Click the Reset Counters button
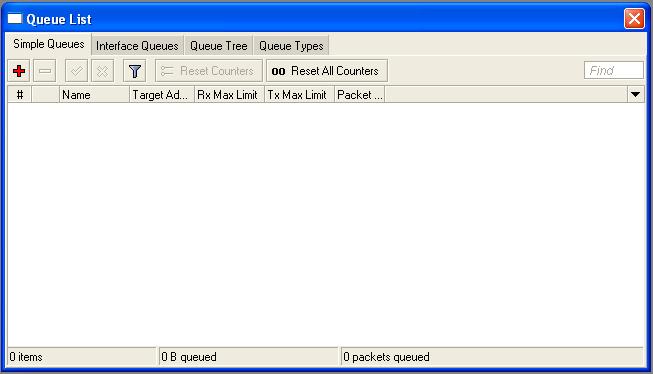 (x=209, y=71)
